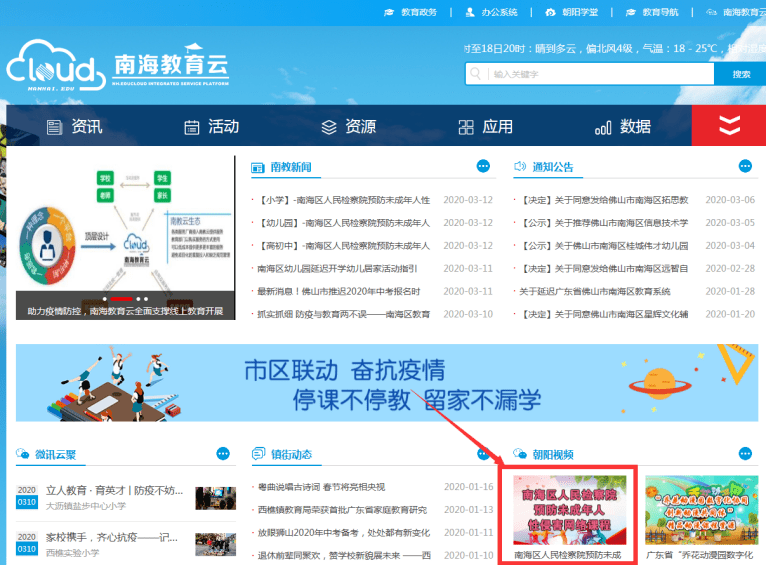Open 关于延迟广东省佛山市南海区教育系统 notice

(595, 292)
